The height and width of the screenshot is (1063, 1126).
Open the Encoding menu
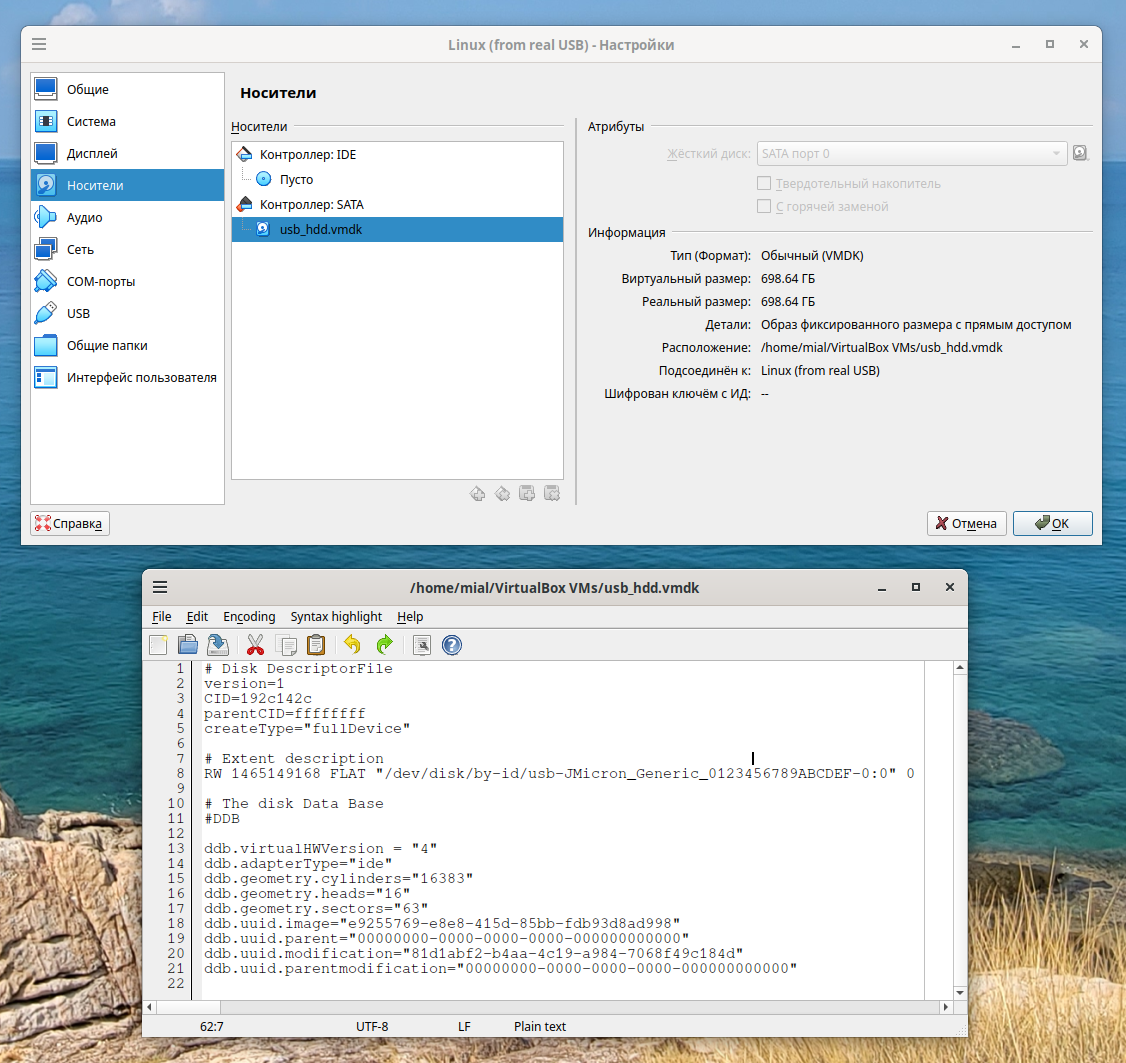[249, 617]
